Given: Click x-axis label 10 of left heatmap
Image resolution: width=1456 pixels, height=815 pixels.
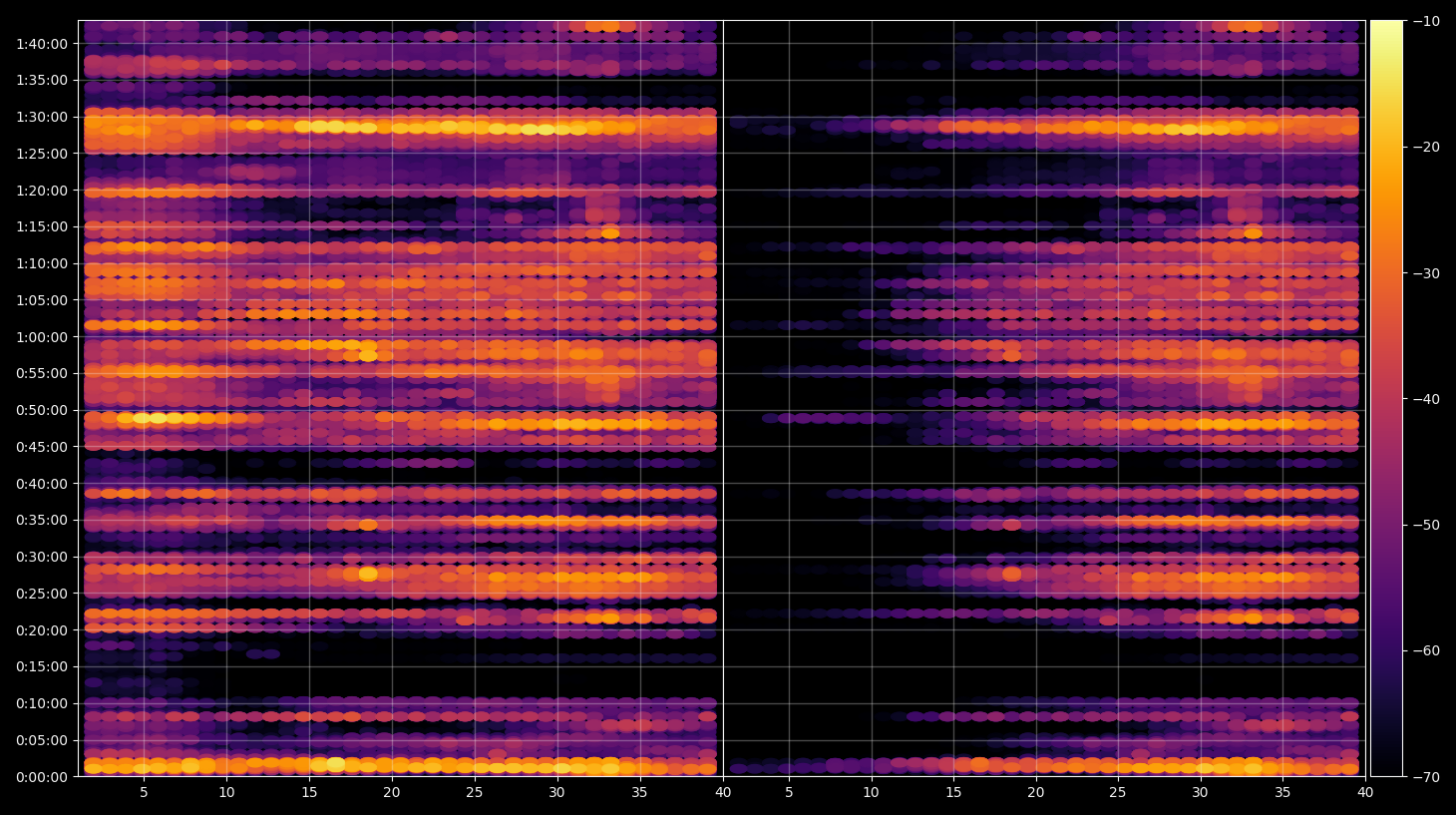Looking at the screenshot, I should [x=226, y=793].
